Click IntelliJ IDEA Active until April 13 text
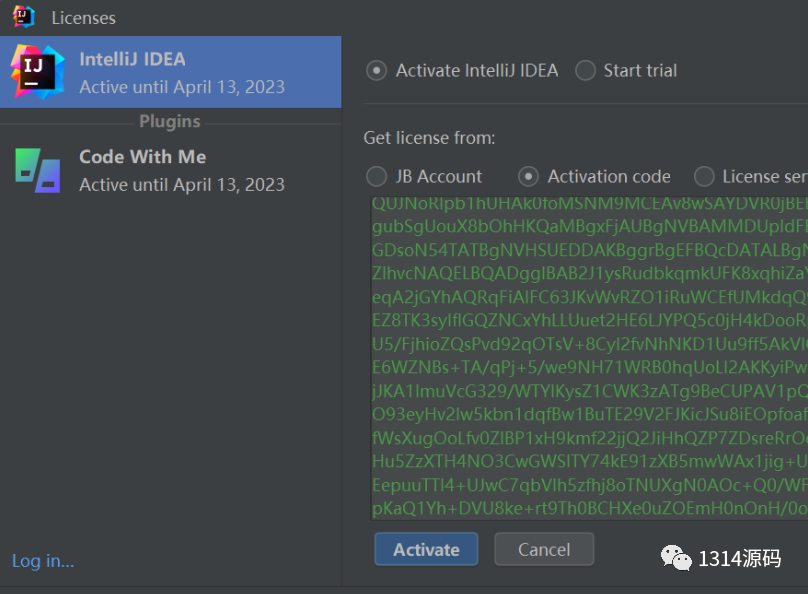This screenshot has height=594, width=808. (182, 87)
